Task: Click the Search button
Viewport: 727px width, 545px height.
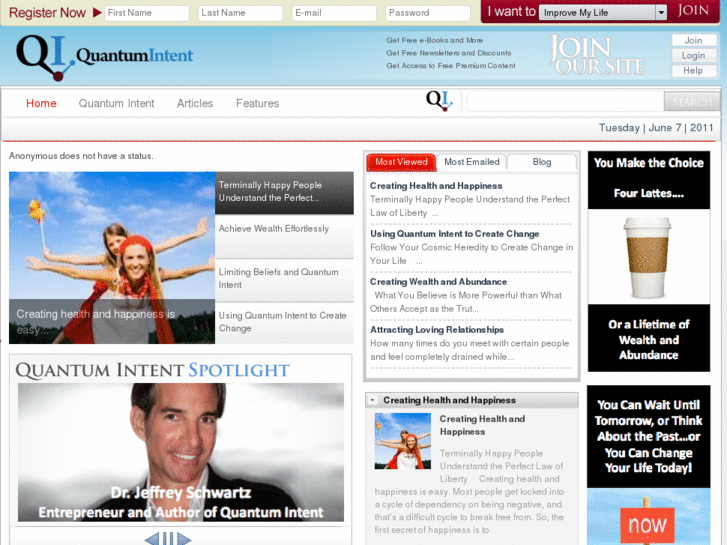Action: click(x=692, y=102)
